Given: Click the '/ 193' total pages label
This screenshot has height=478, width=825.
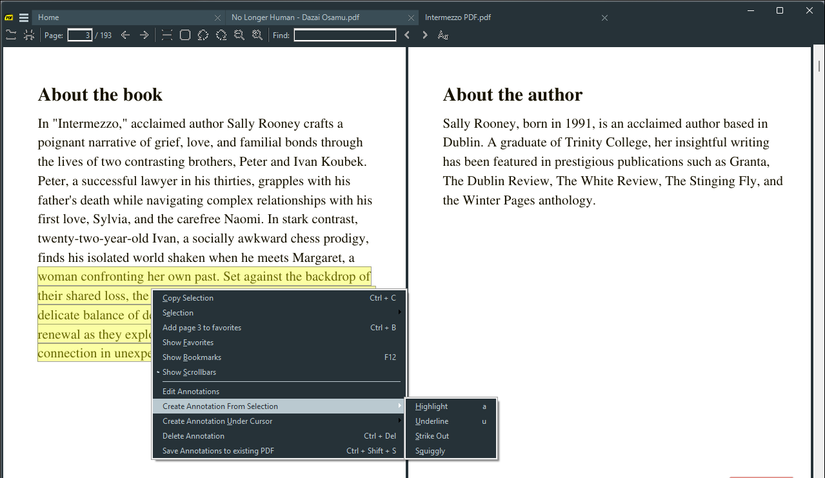Looking at the screenshot, I should click(103, 35).
